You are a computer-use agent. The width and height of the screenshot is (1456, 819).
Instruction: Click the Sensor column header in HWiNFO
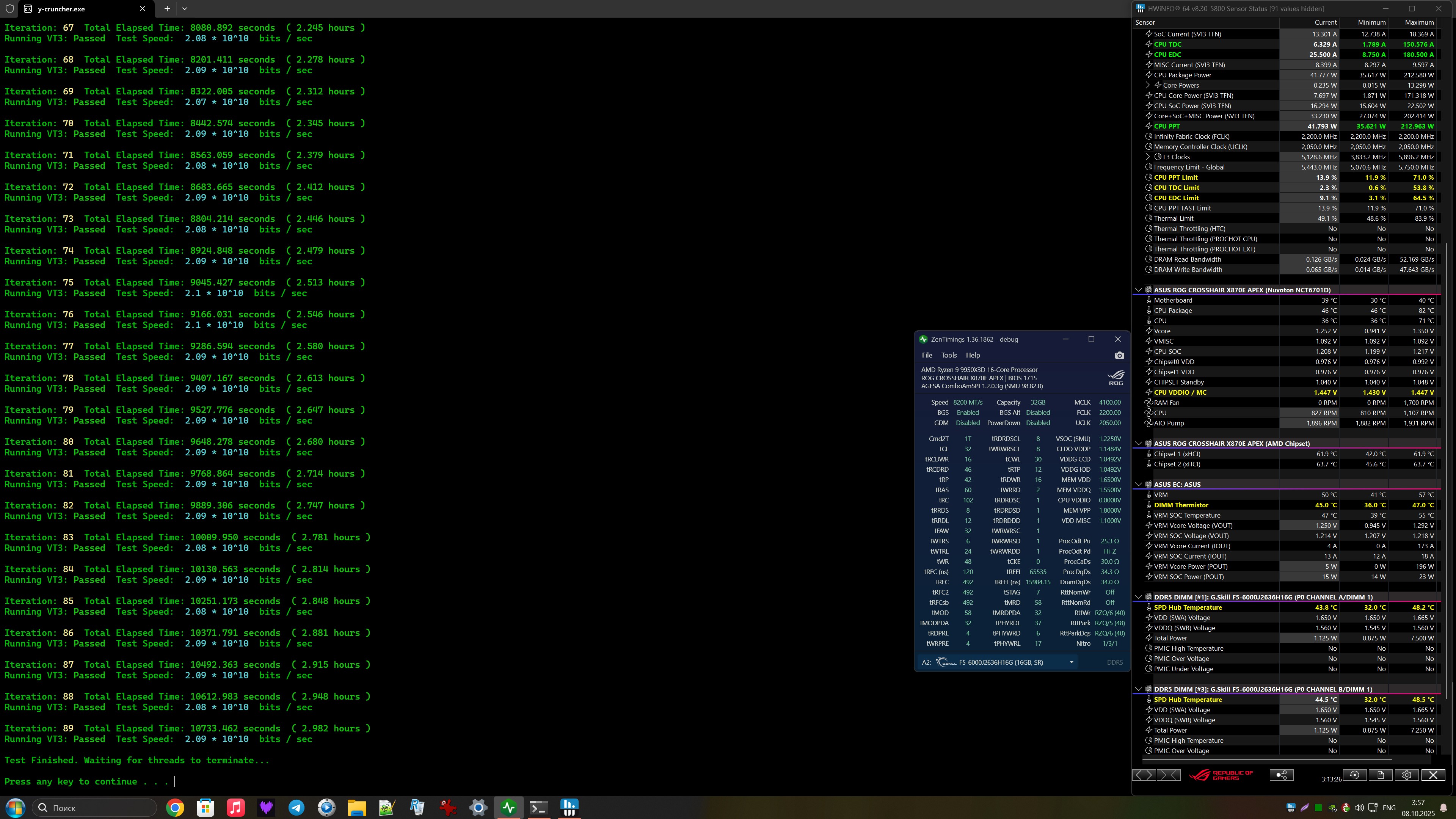(1206, 23)
